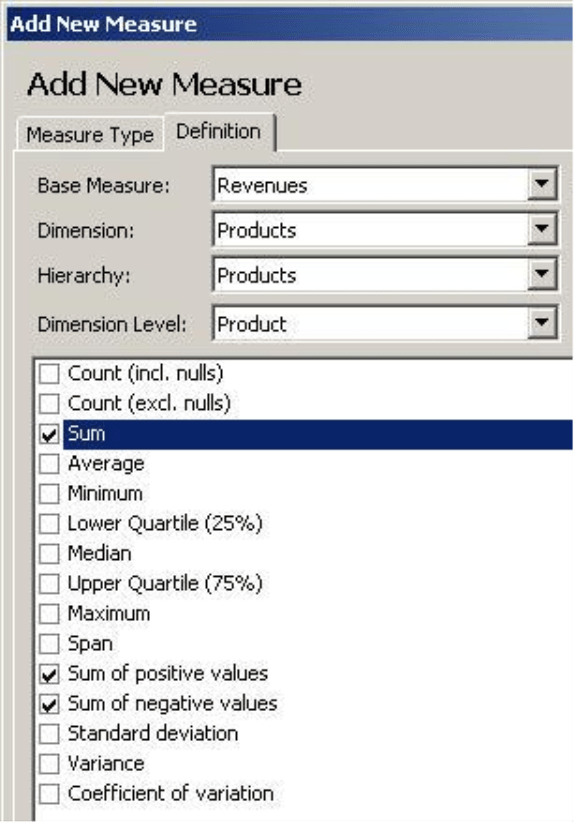Uncheck Sum of positive values
Viewport: 574px width, 822px height.
click(49, 674)
